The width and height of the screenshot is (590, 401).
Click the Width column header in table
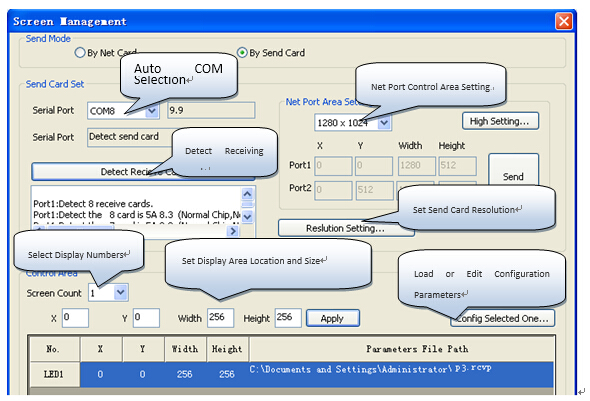coord(185,349)
